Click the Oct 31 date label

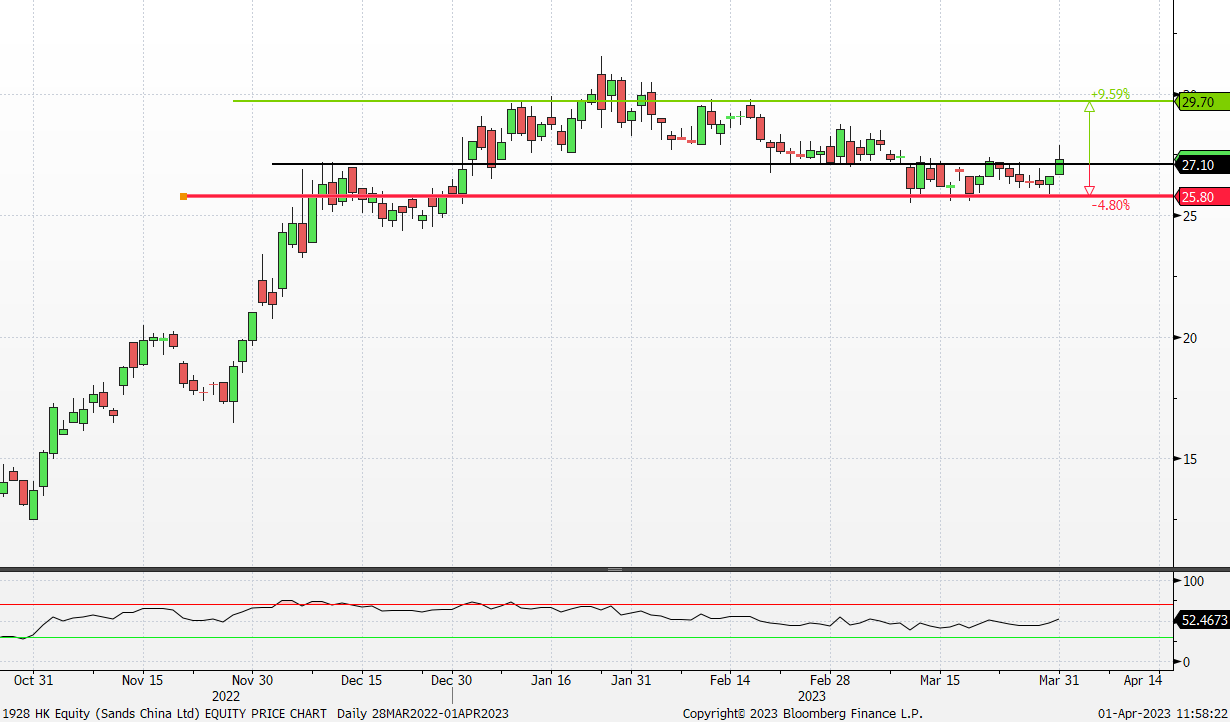33,680
